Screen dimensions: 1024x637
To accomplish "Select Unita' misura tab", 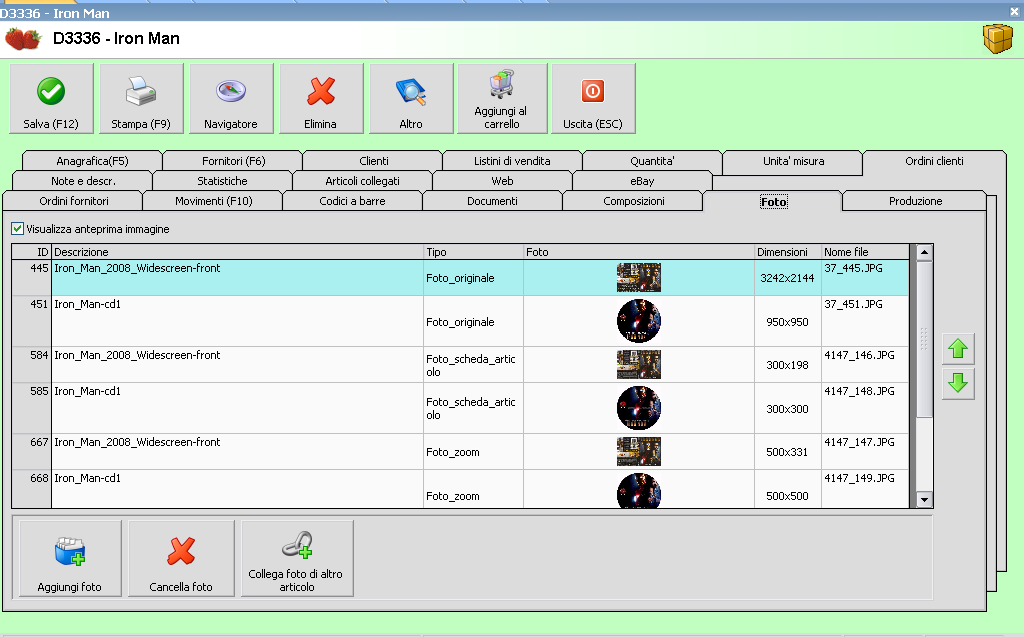I will (793, 161).
